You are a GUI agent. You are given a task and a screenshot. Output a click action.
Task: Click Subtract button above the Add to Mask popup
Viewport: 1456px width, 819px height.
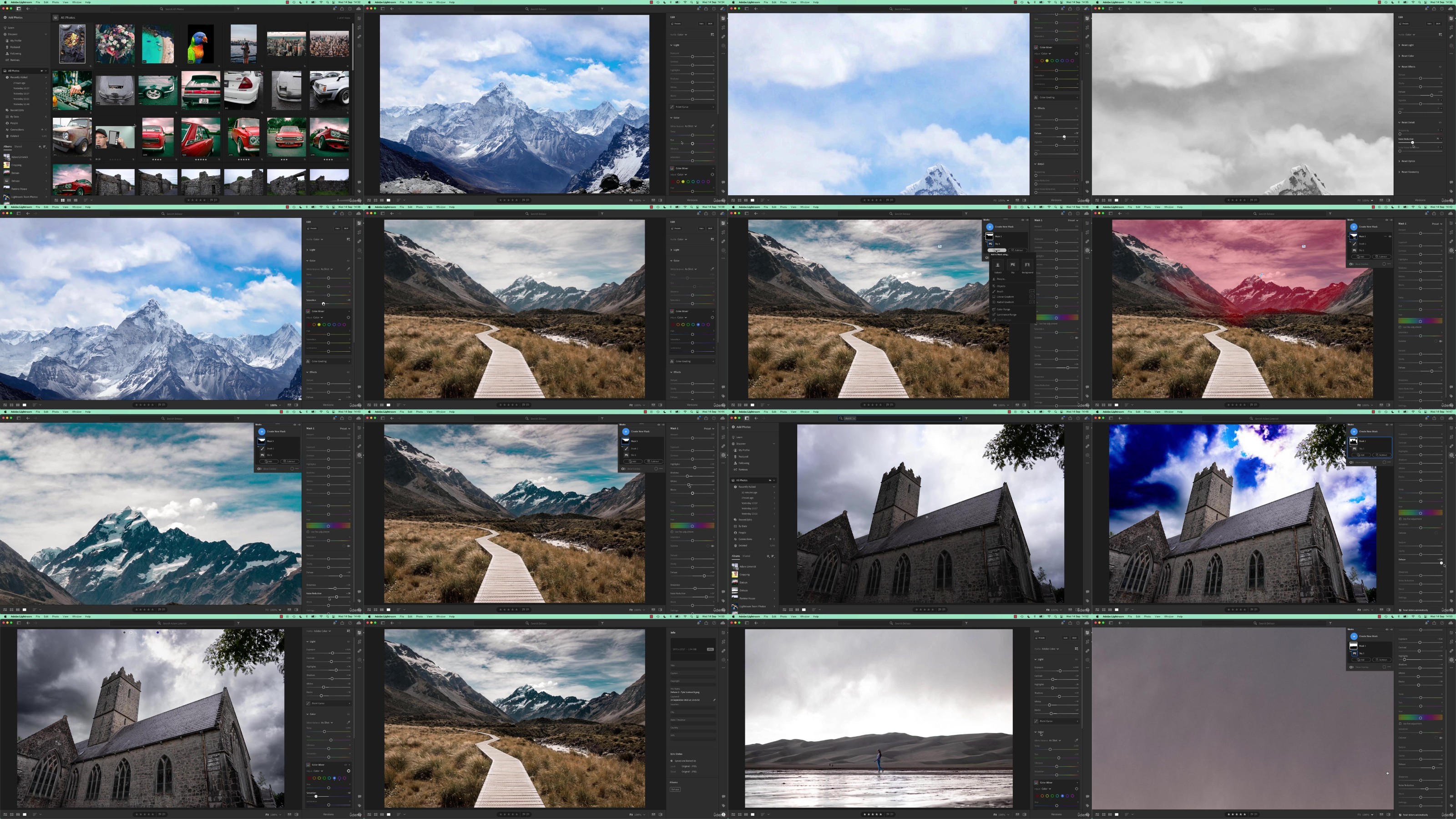(x=1018, y=250)
